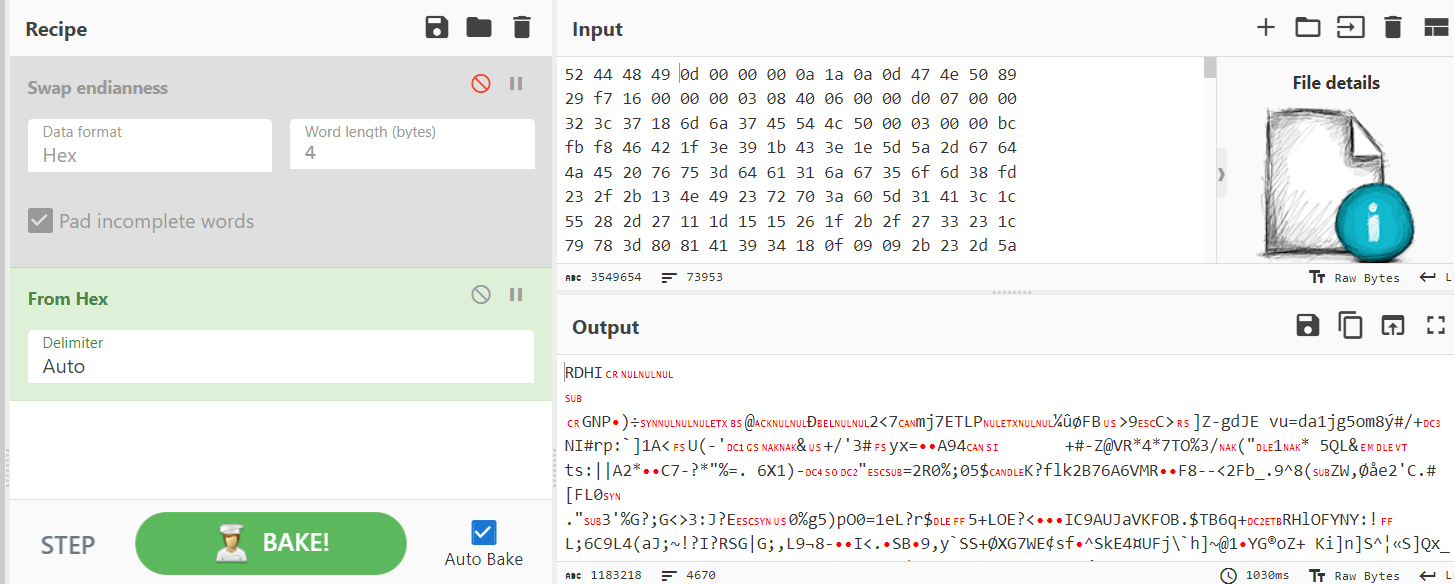Save output to file
Viewport: 1454px width, 584px height.
(x=1306, y=325)
